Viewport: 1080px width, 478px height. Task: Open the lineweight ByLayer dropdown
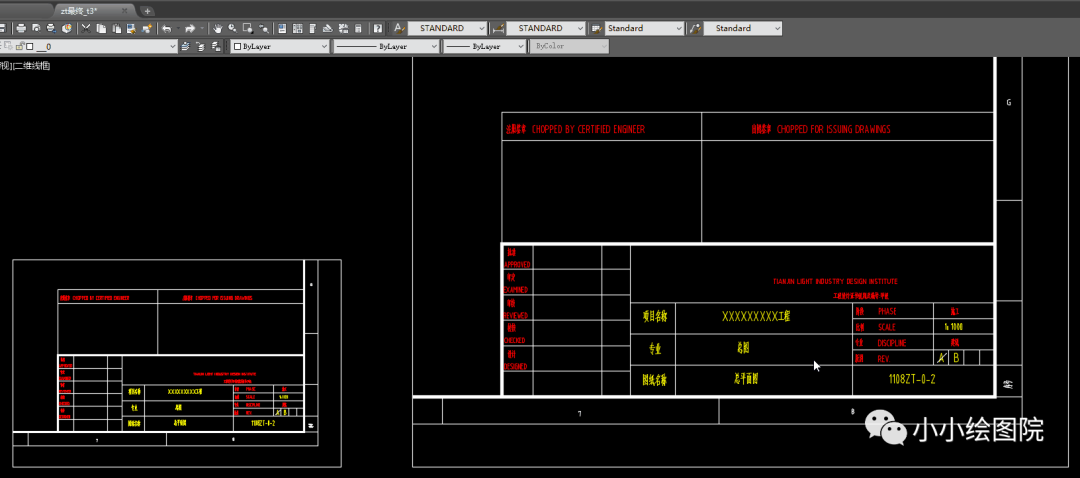point(484,46)
